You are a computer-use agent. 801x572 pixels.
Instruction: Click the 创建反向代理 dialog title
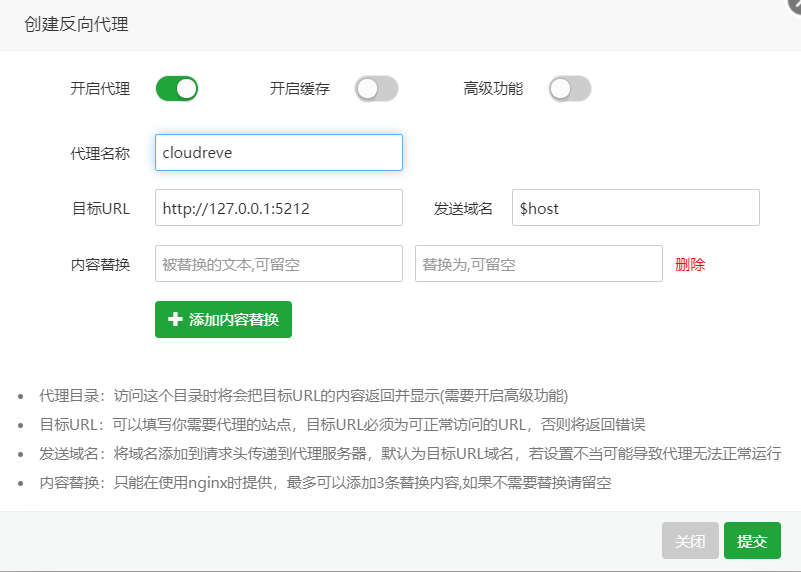[77, 24]
